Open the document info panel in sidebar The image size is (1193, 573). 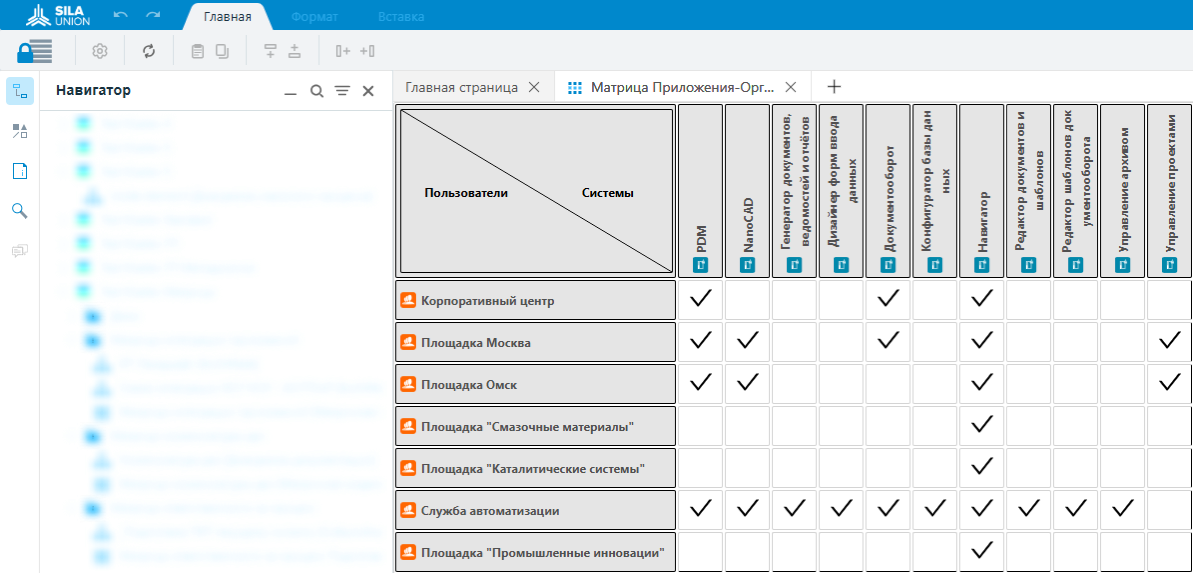[20, 171]
